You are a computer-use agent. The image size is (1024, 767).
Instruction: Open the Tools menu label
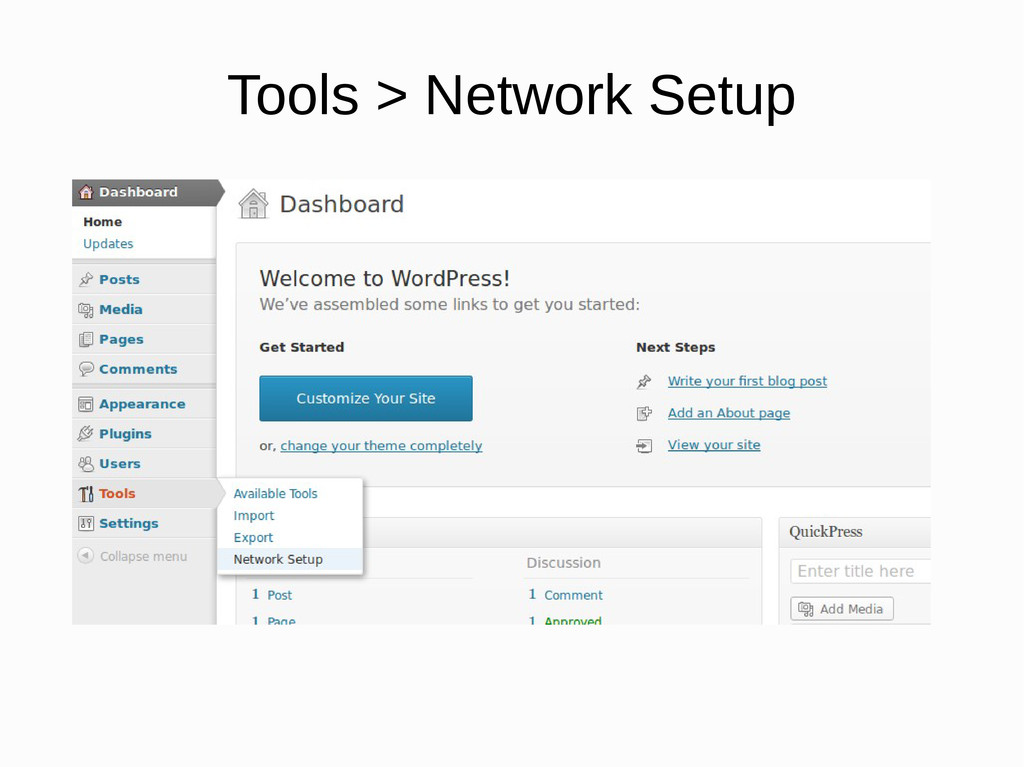coord(118,494)
